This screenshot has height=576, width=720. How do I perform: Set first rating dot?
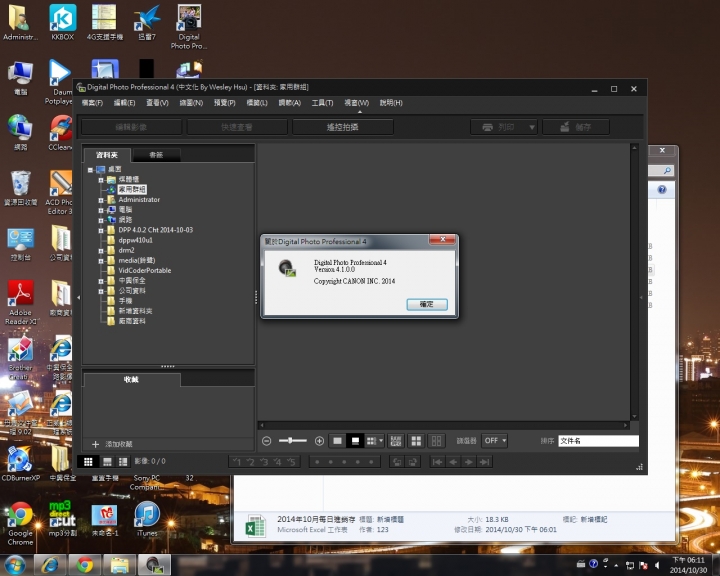pyautogui.click(x=317, y=462)
